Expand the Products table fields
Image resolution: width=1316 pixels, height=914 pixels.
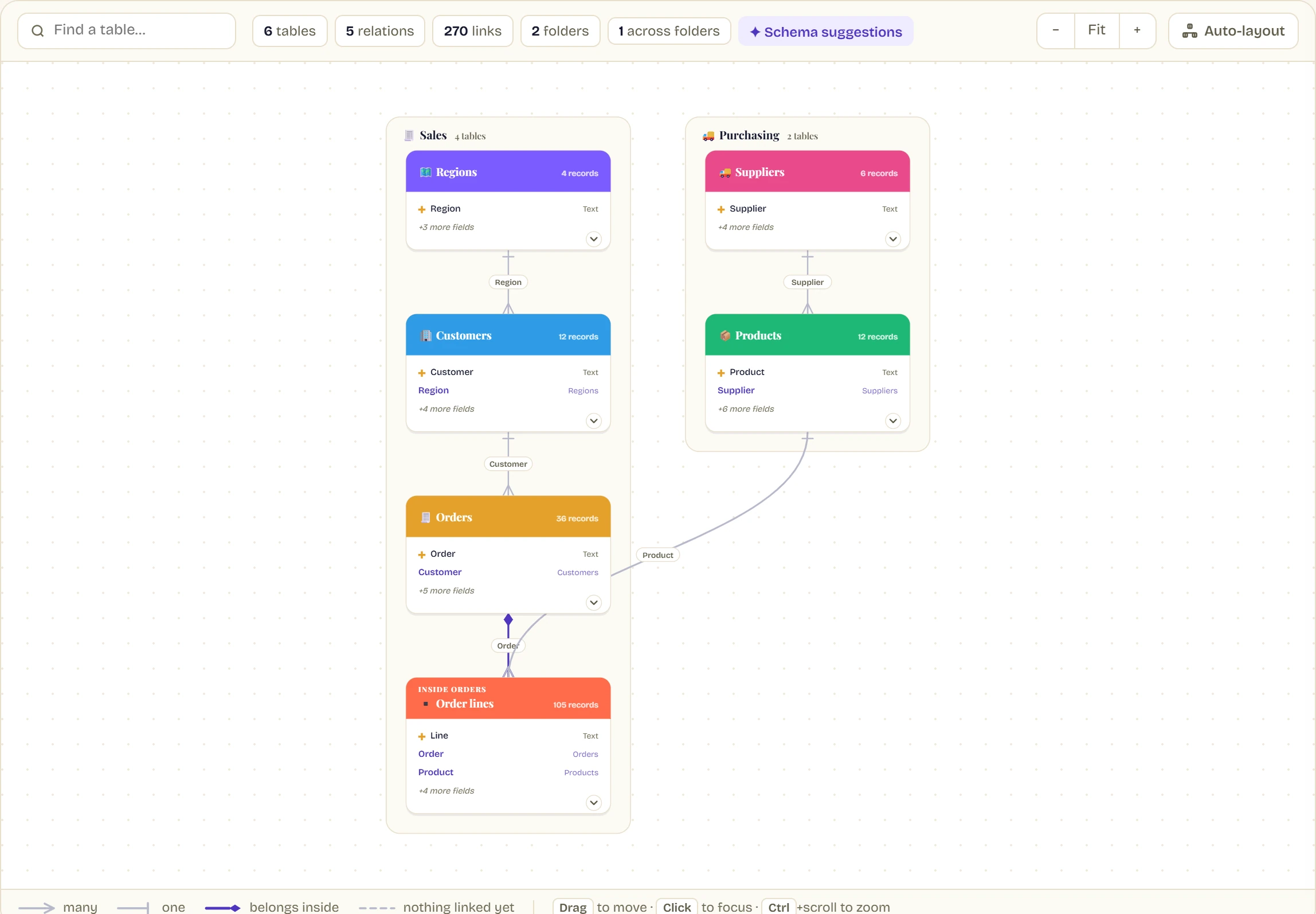893,420
